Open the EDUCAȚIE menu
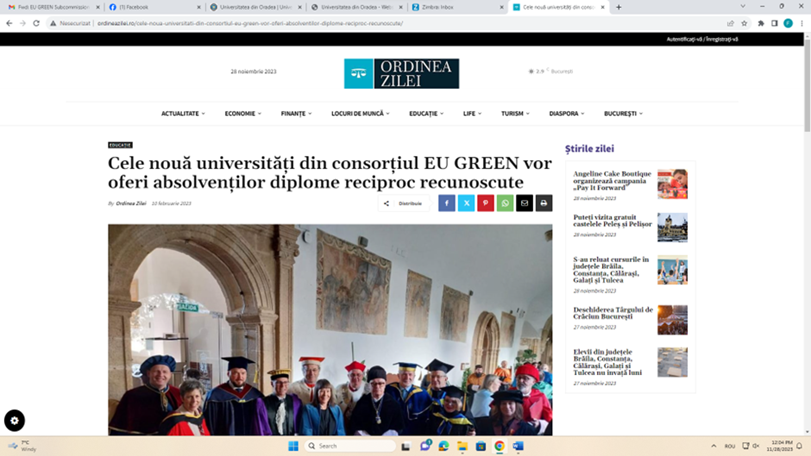This screenshot has height=456, width=811. point(426,114)
